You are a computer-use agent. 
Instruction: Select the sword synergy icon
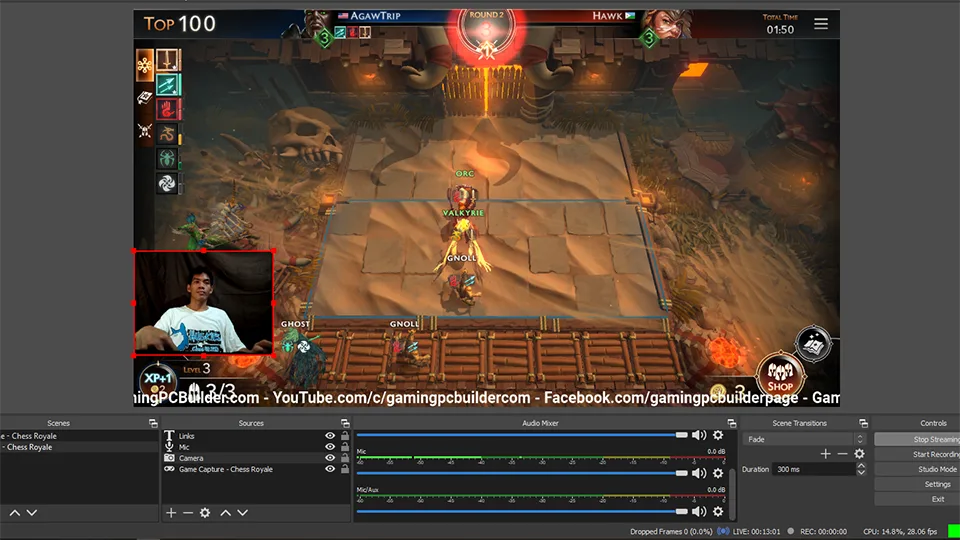167,60
